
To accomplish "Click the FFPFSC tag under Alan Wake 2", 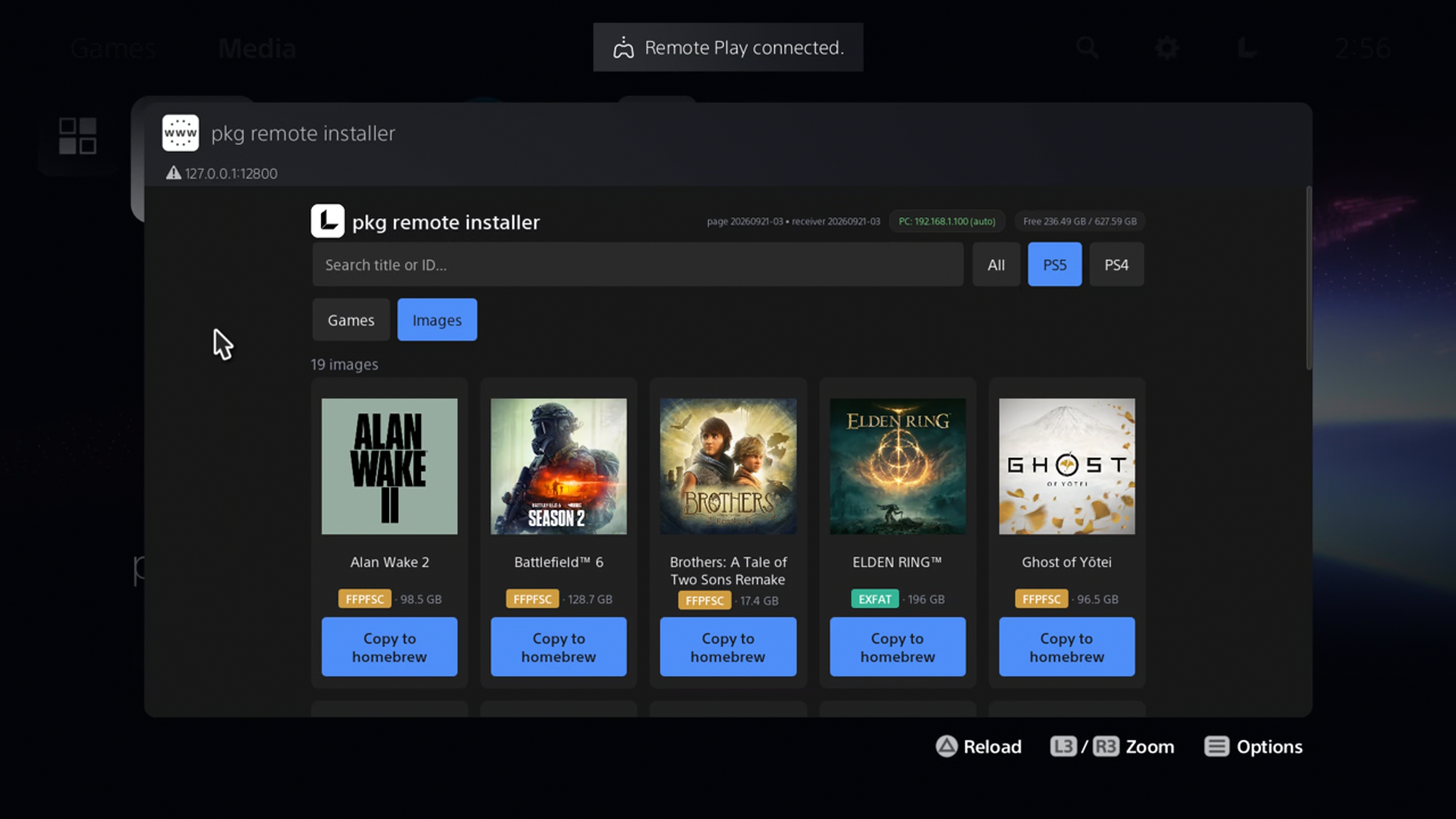I will pos(365,600).
